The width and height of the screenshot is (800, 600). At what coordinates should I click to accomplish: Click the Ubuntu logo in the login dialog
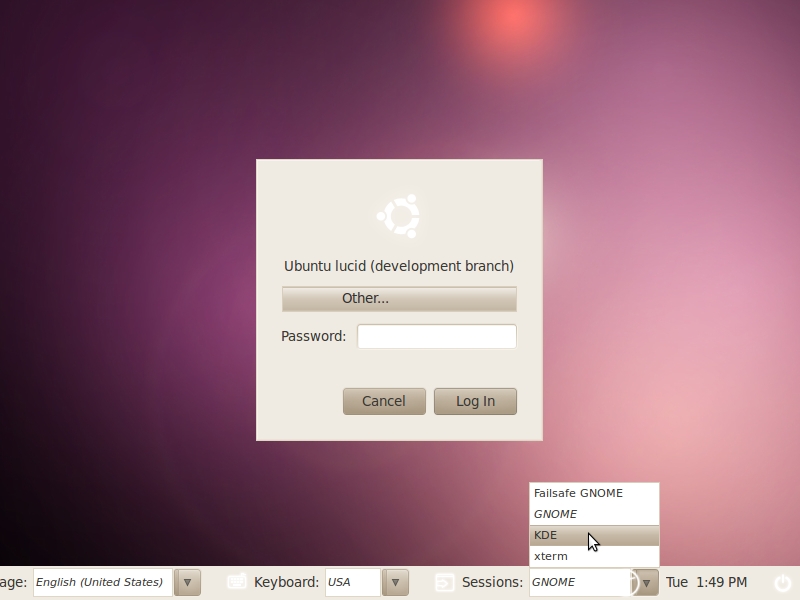tap(398, 216)
